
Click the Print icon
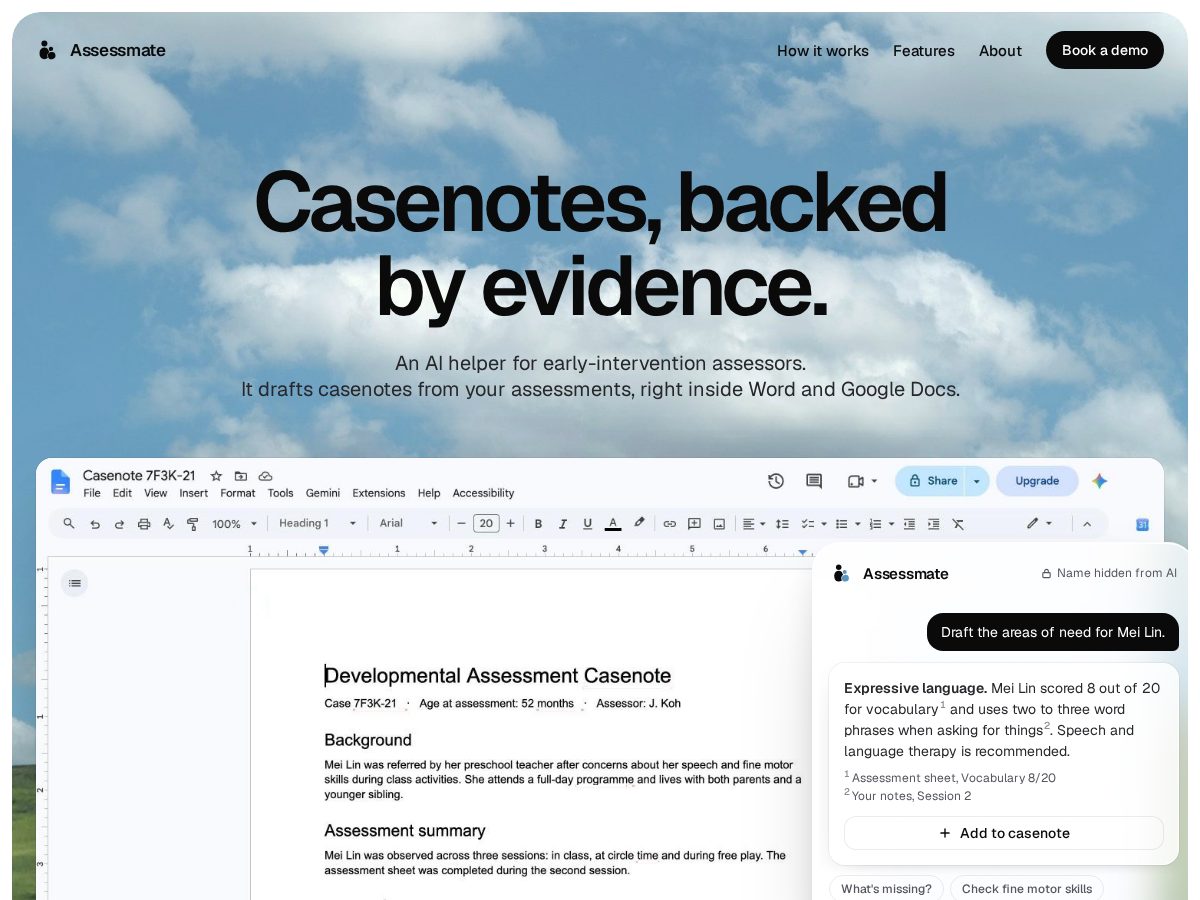coord(144,523)
